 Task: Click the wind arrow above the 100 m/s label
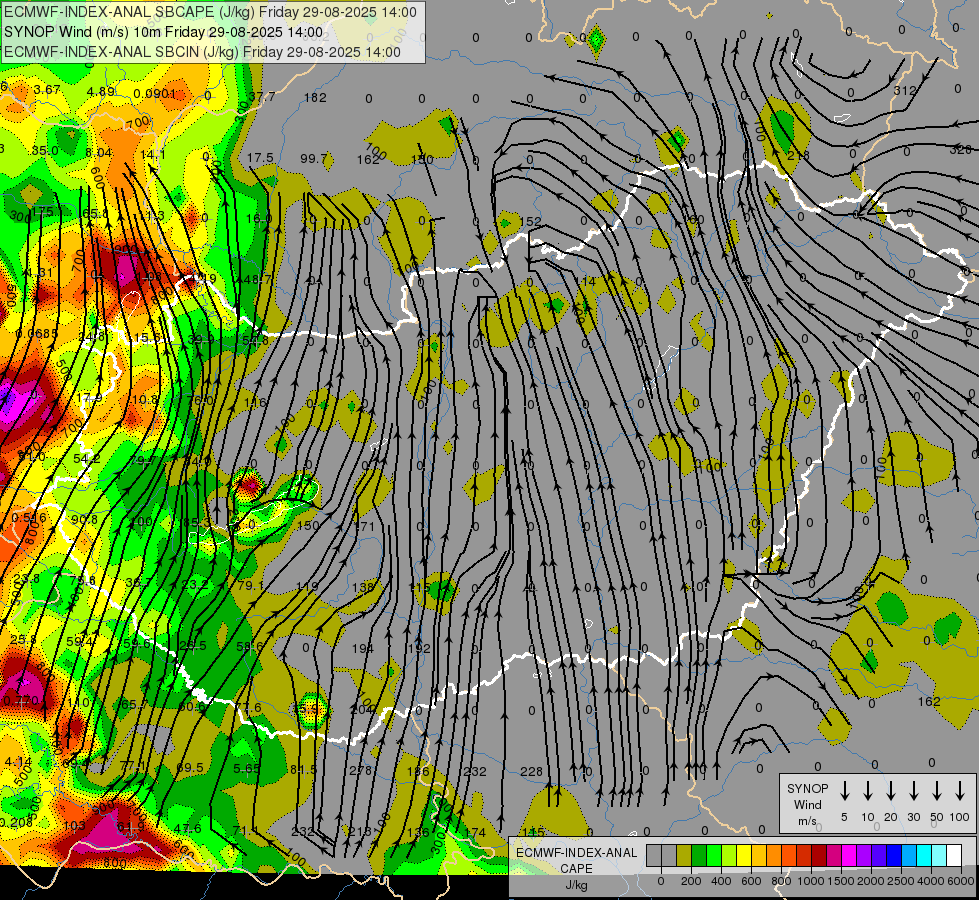[x=960, y=791]
